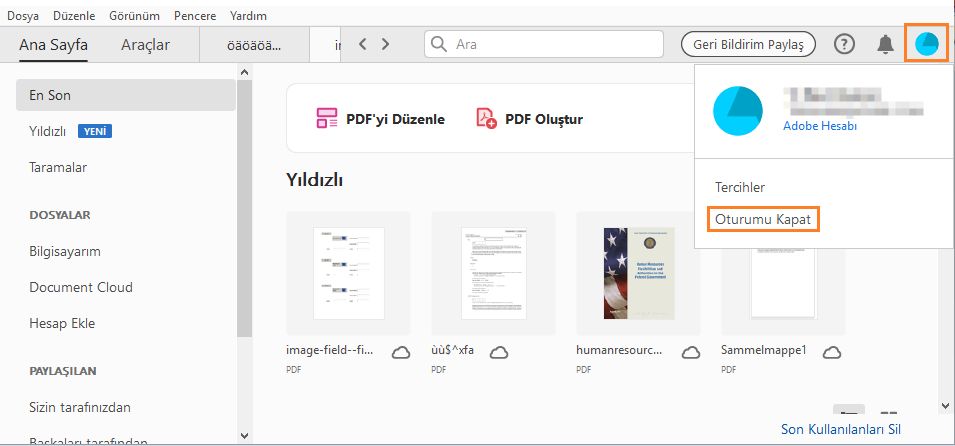Open the Adobe Hesabı link
The width and height of the screenshot is (955, 446).
(820, 126)
